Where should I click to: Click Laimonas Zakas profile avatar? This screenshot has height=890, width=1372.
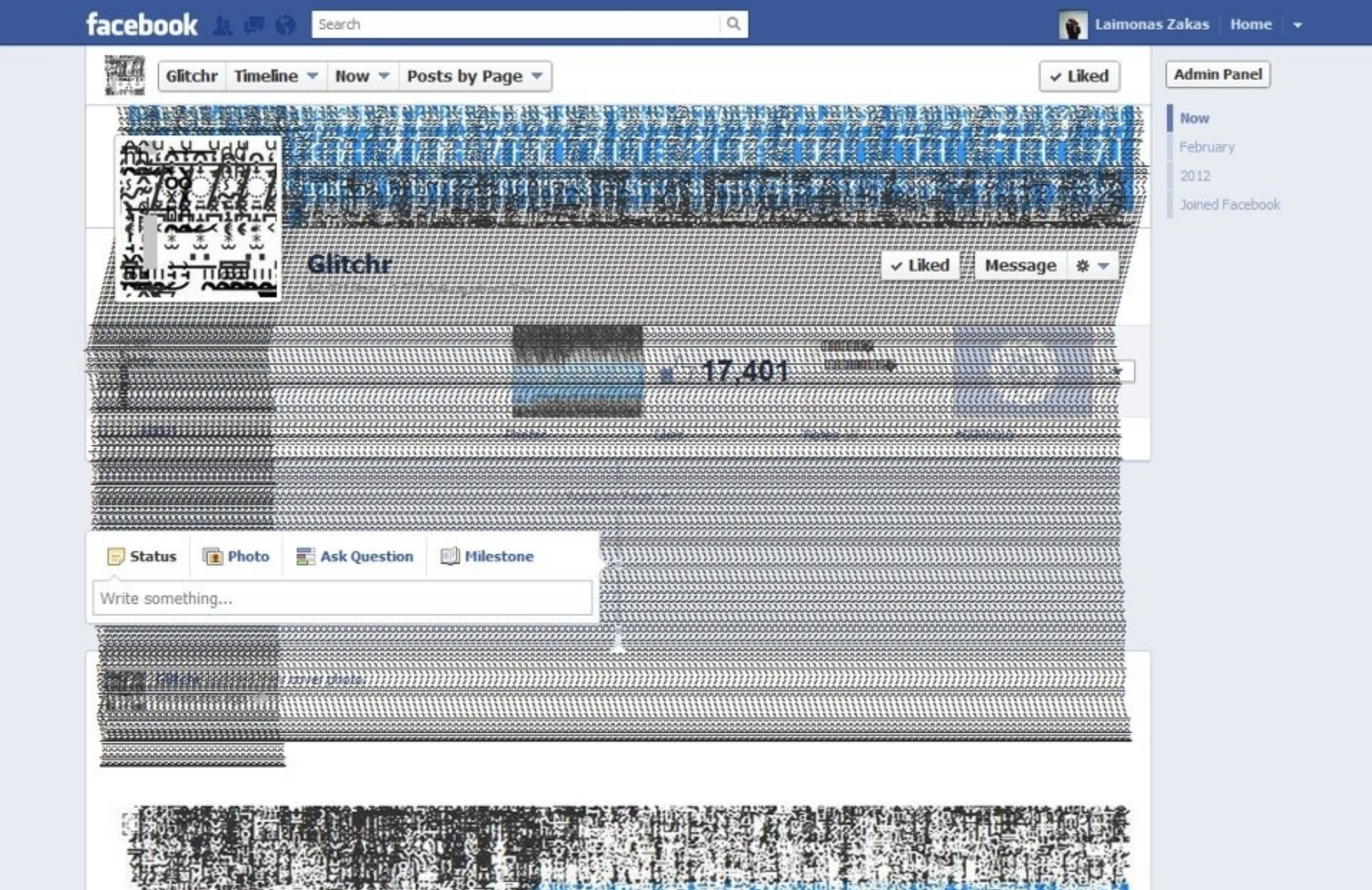tap(1072, 25)
